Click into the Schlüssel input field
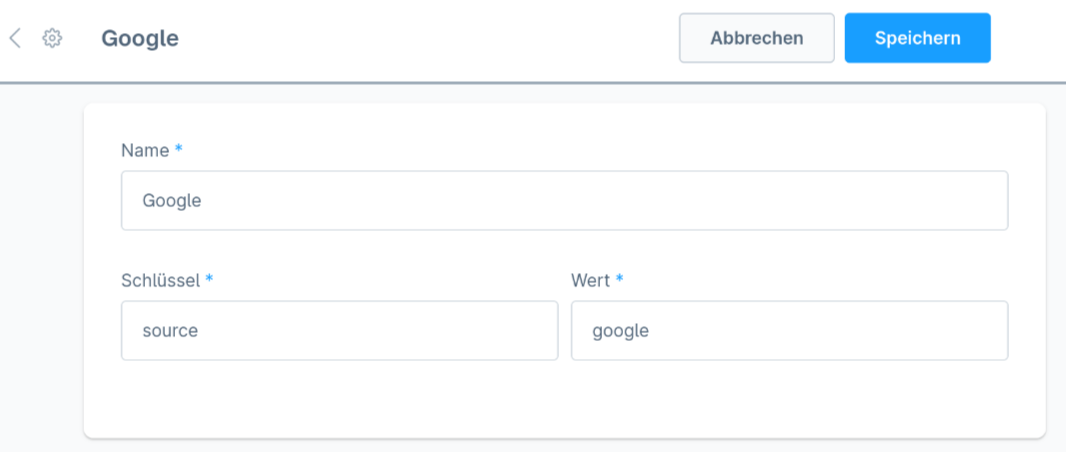Image resolution: width=1066 pixels, height=452 pixels. [x=339, y=330]
